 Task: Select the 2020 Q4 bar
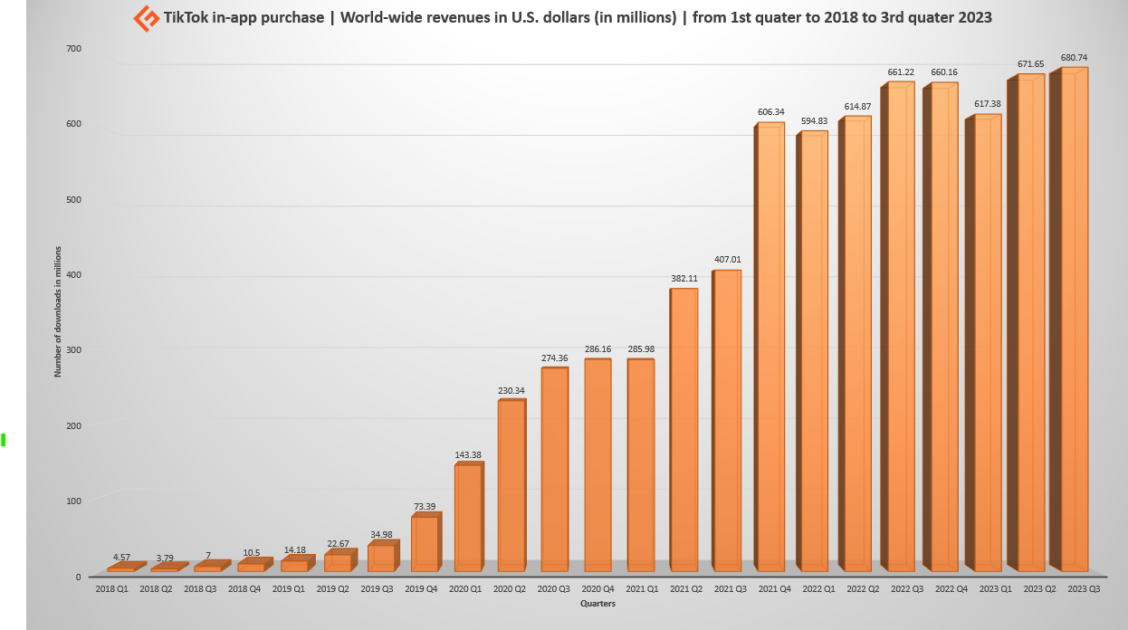(598, 465)
